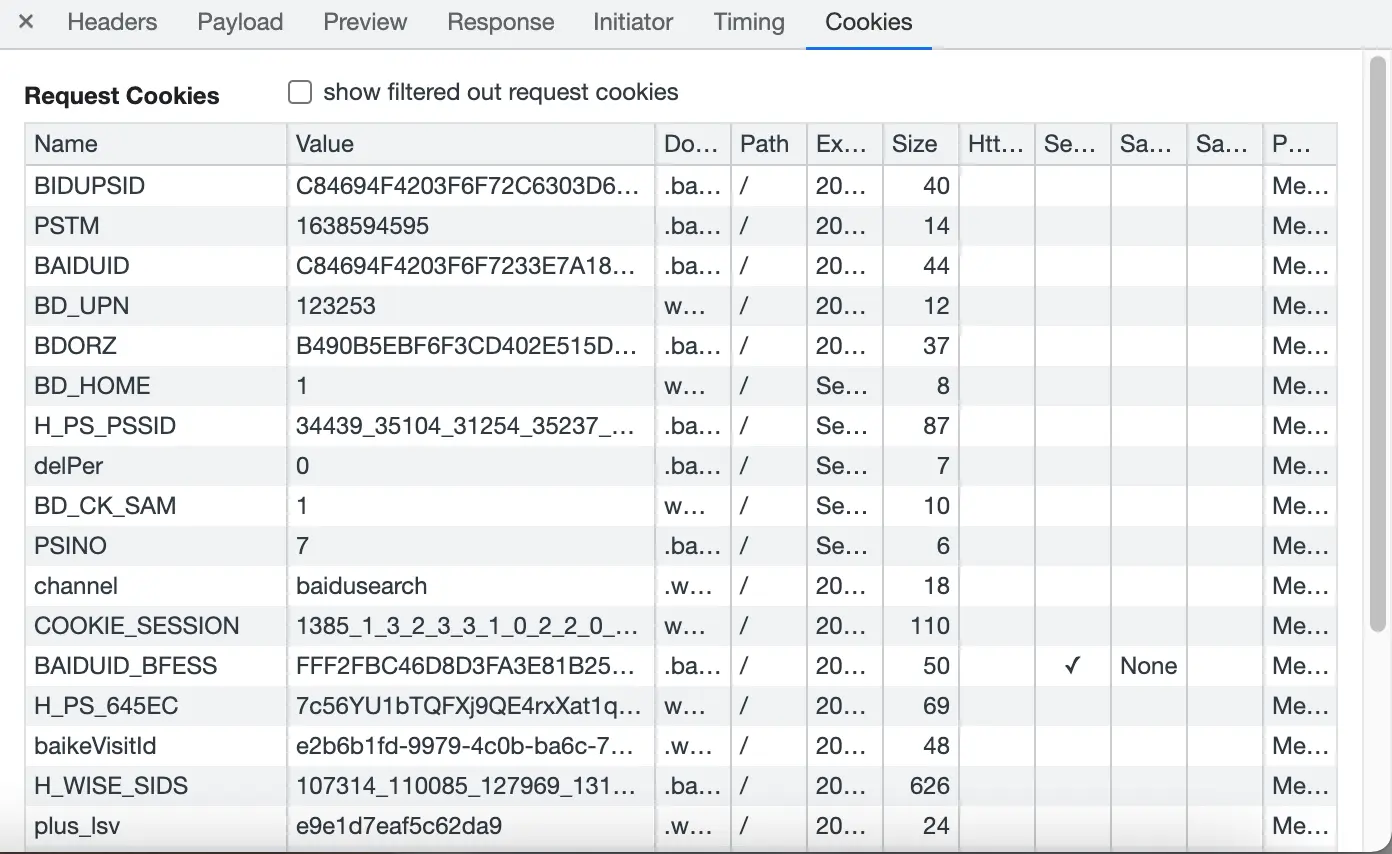Select the plus_lsv cookie name
The image size is (1392, 854).
click(77, 826)
